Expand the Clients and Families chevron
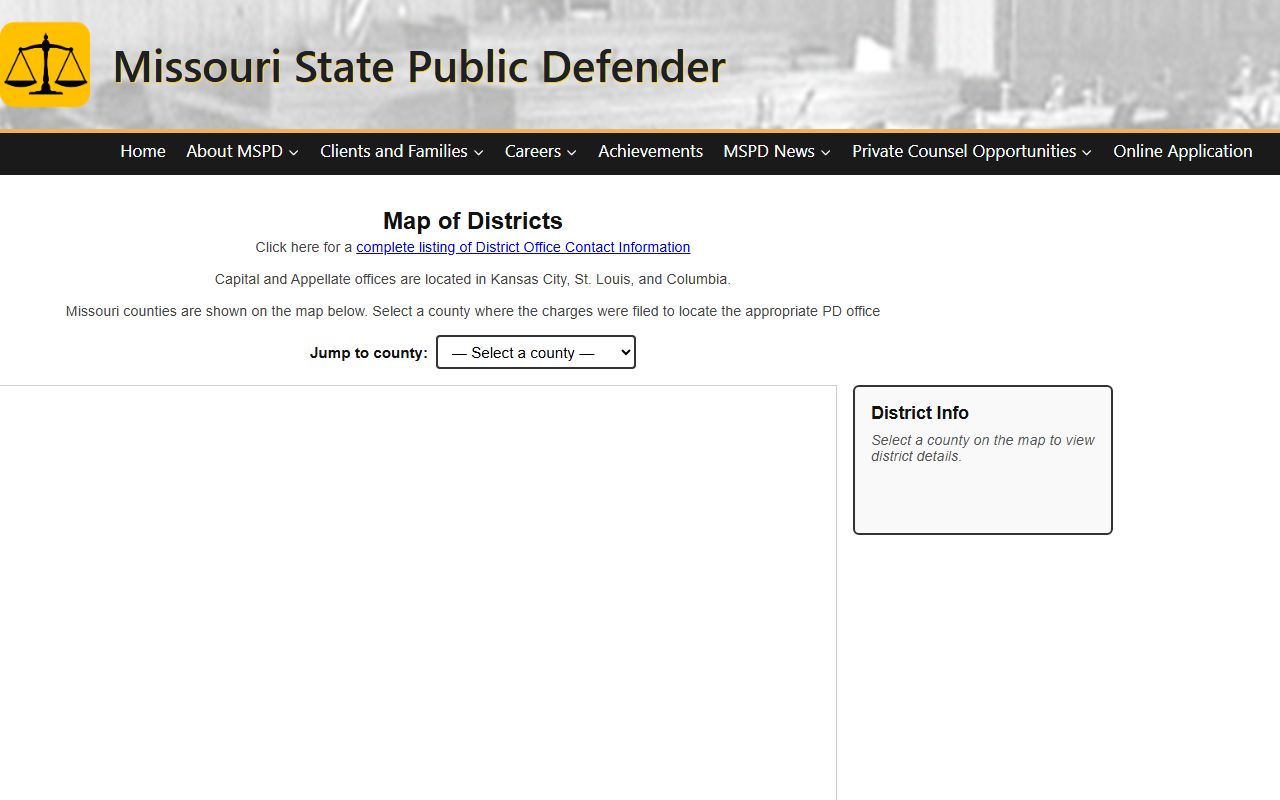1280x800 pixels. click(x=478, y=152)
